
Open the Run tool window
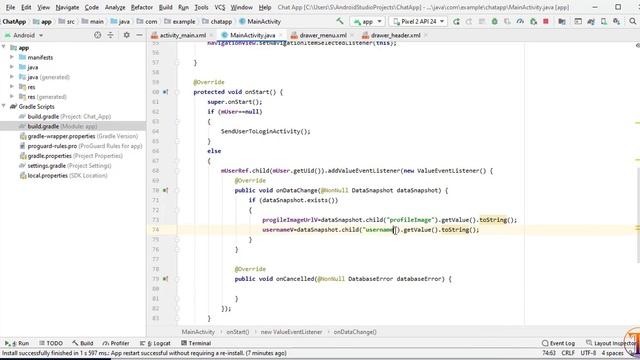[x=17, y=343]
